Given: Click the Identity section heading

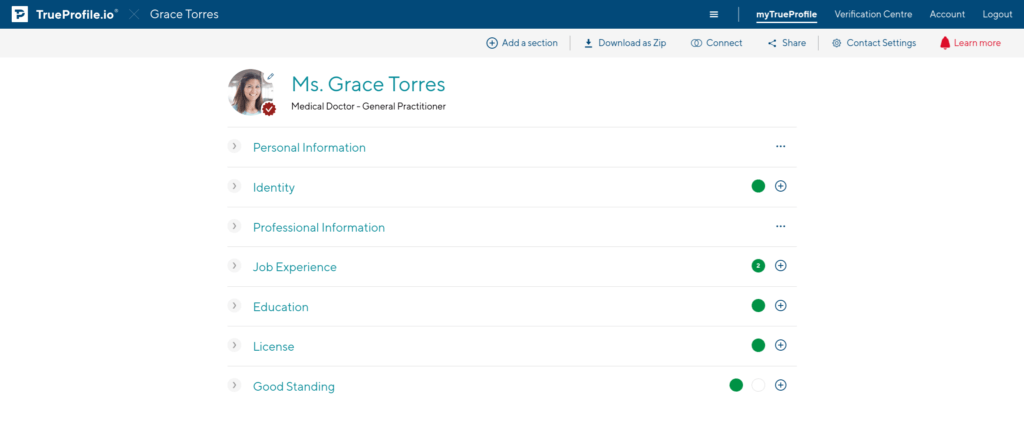Looking at the screenshot, I should click(274, 188).
